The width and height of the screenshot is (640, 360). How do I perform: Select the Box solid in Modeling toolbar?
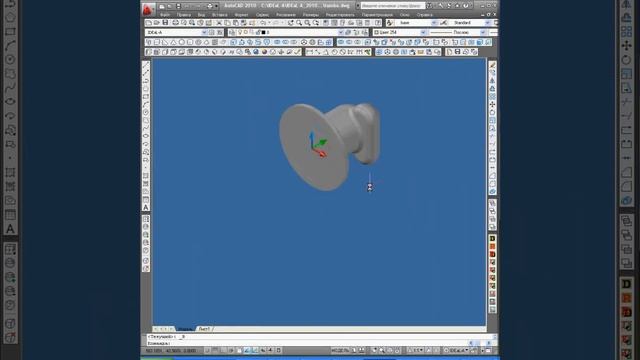[157, 42]
